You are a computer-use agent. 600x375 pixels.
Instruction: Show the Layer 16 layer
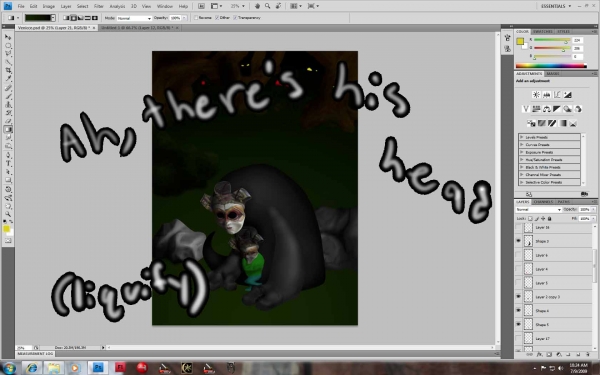[x=518, y=227]
